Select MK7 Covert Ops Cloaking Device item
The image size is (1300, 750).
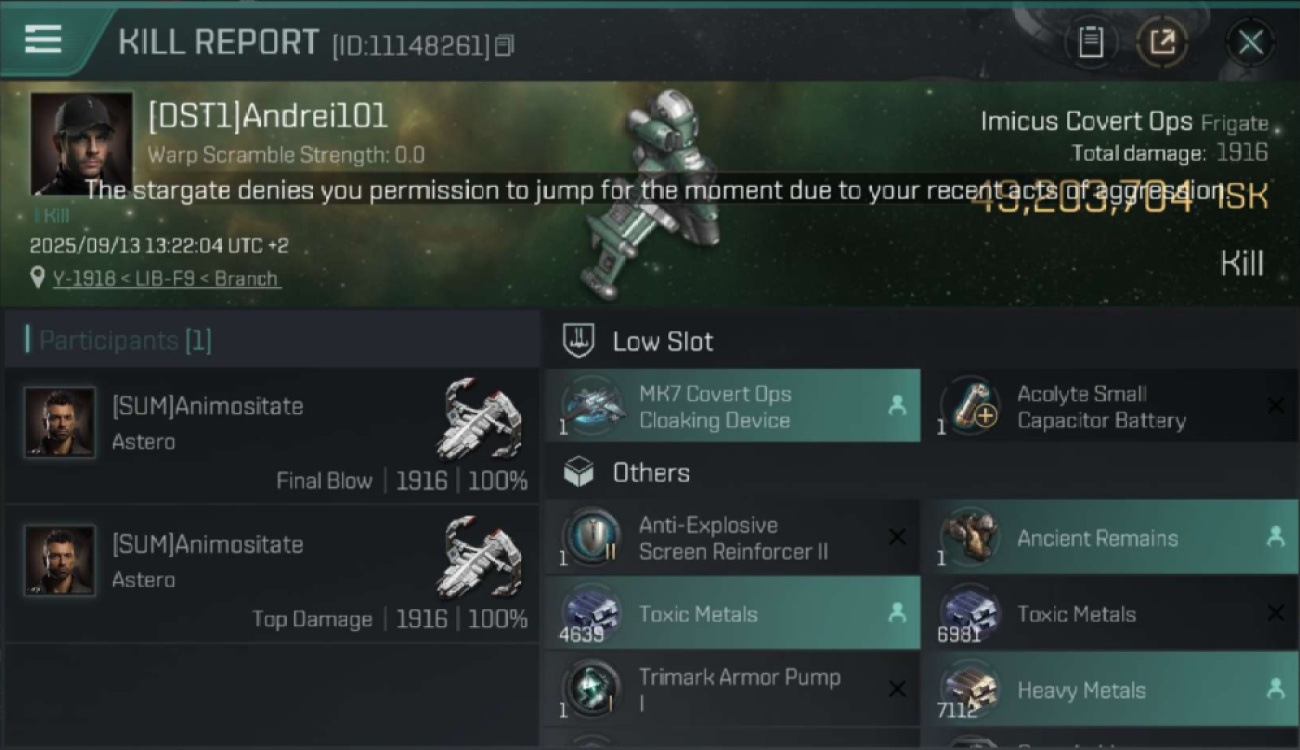point(732,406)
